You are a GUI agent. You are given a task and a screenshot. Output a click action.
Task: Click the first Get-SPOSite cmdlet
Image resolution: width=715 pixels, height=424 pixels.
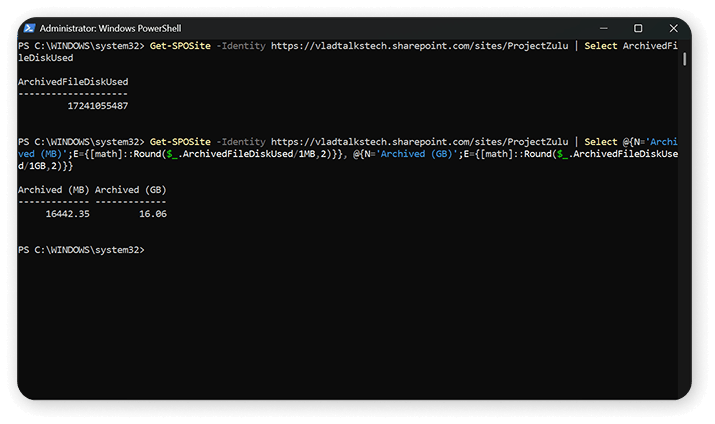coord(178,46)
